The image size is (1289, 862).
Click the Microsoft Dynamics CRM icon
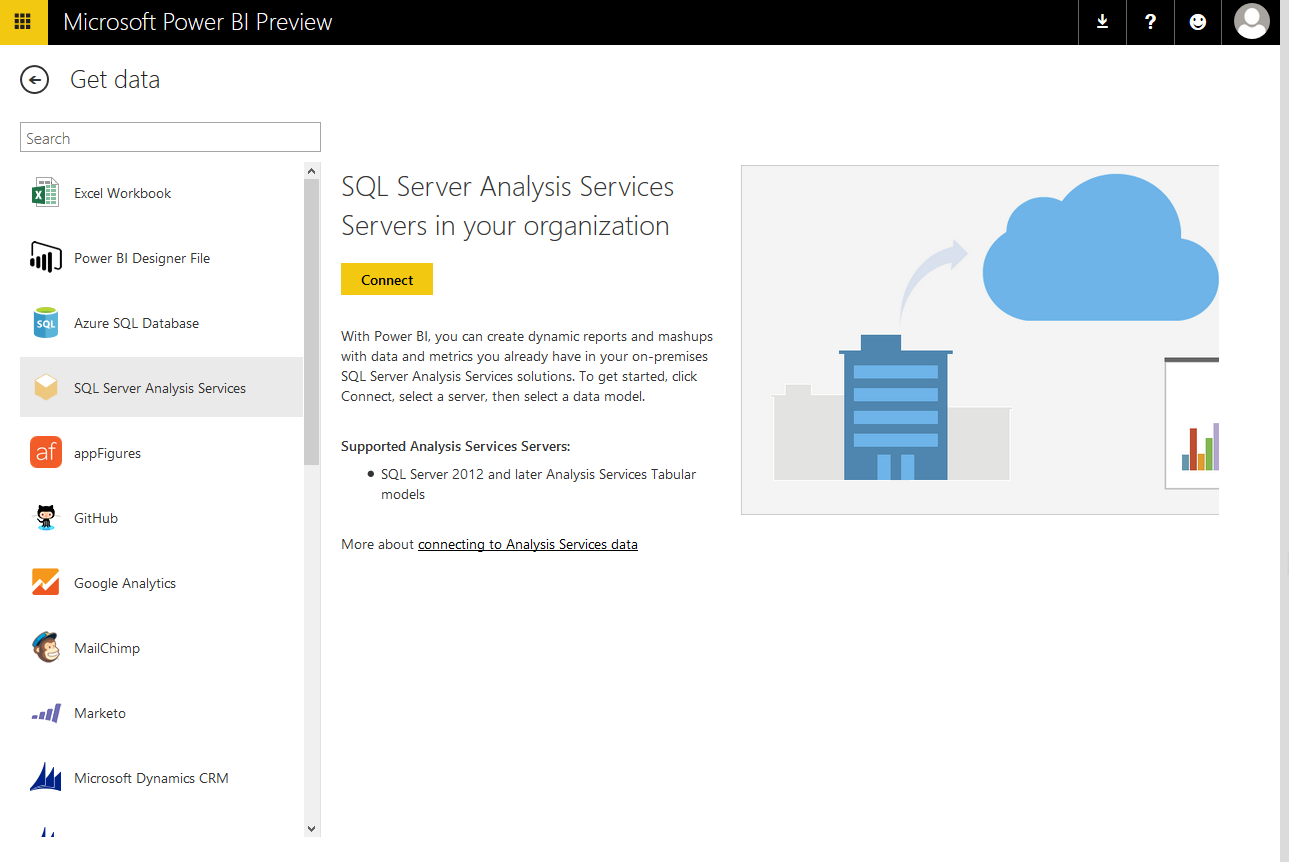(46, 777)
